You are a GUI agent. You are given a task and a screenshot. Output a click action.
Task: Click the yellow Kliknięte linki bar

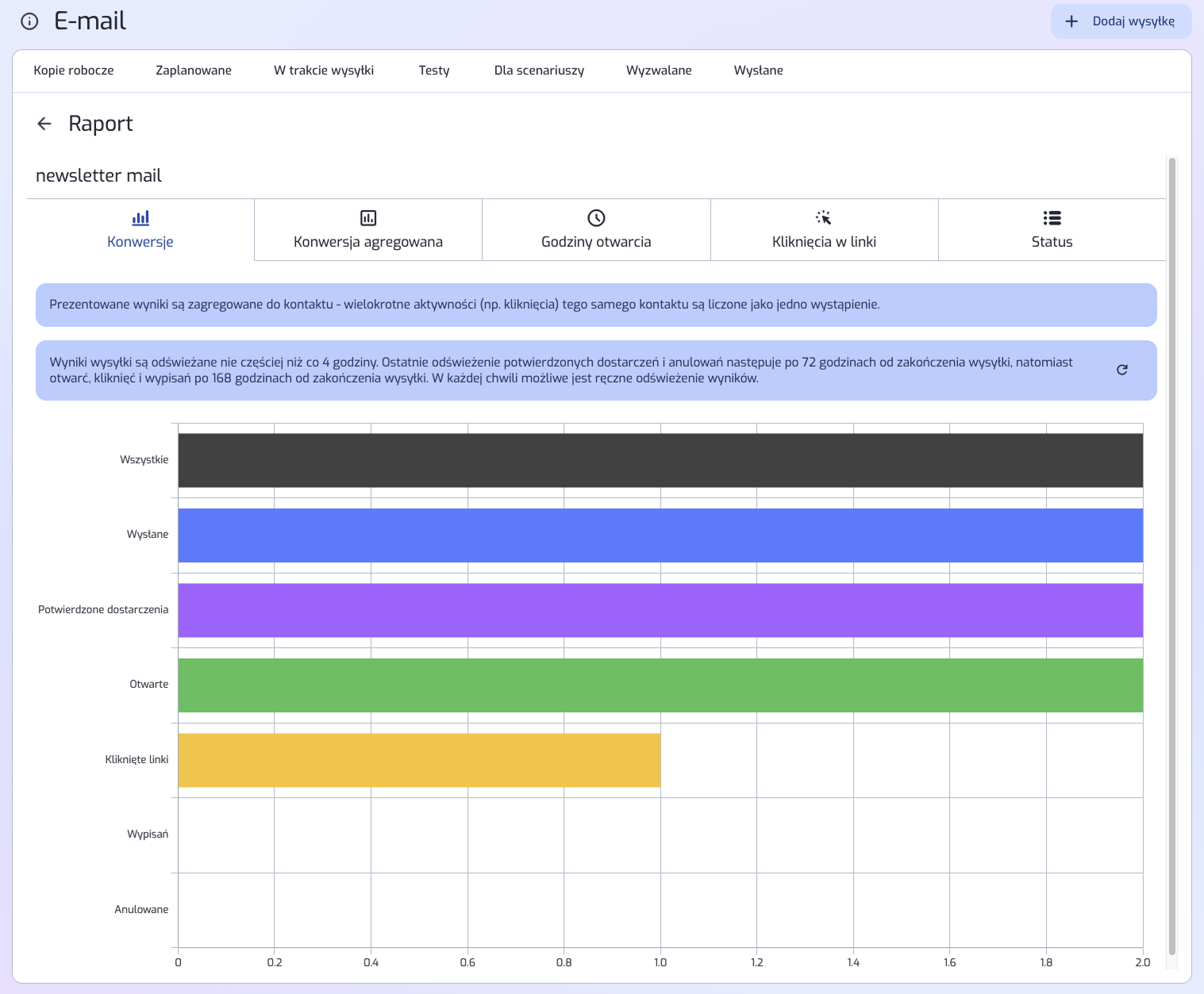tap(419, 760)
